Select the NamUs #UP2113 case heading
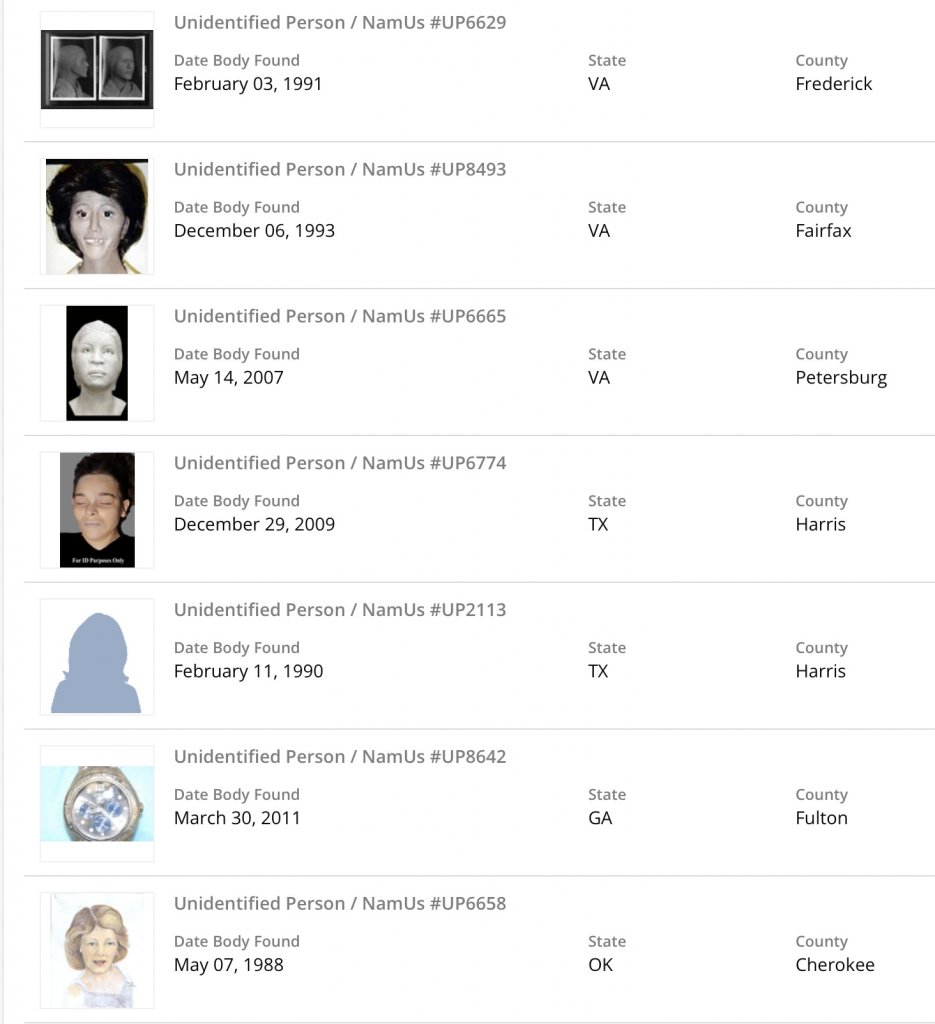935x1024 pixels. [340, 610]
